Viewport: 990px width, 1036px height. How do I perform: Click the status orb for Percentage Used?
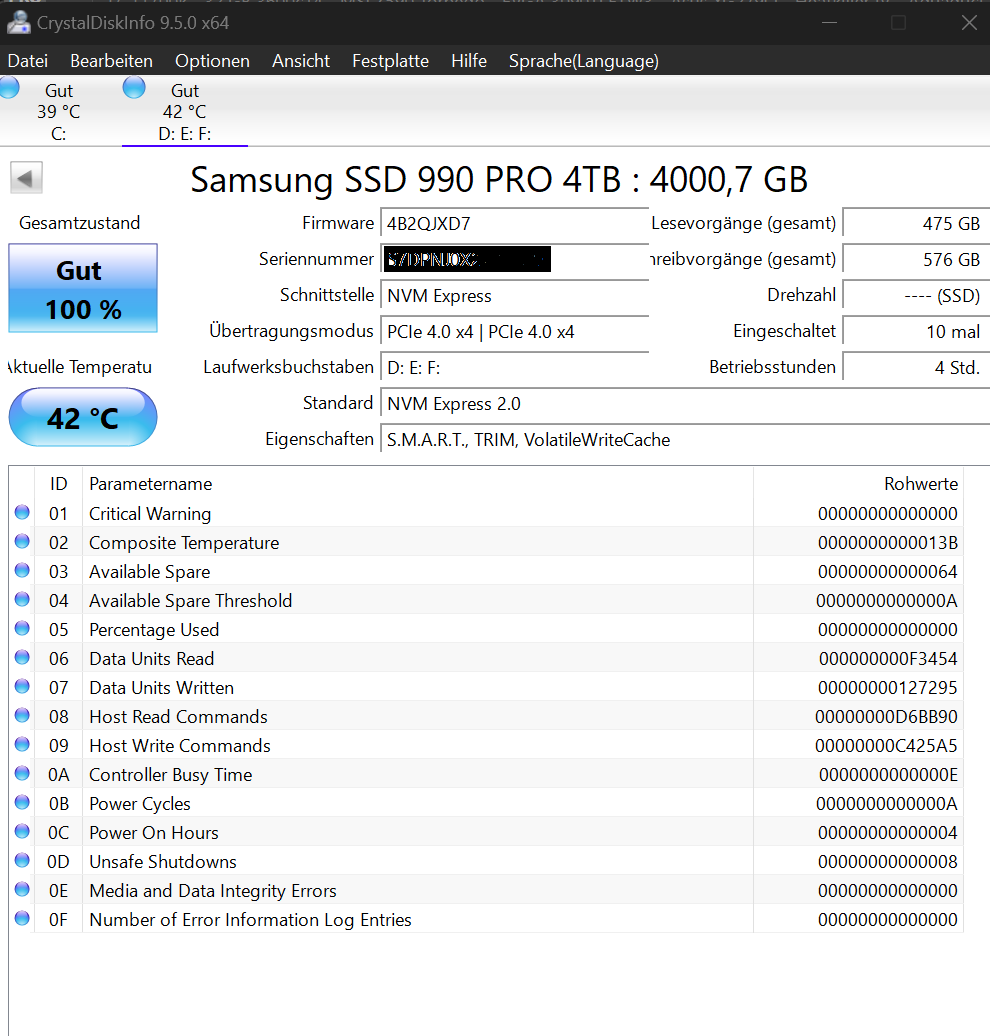tap(22, 628)
